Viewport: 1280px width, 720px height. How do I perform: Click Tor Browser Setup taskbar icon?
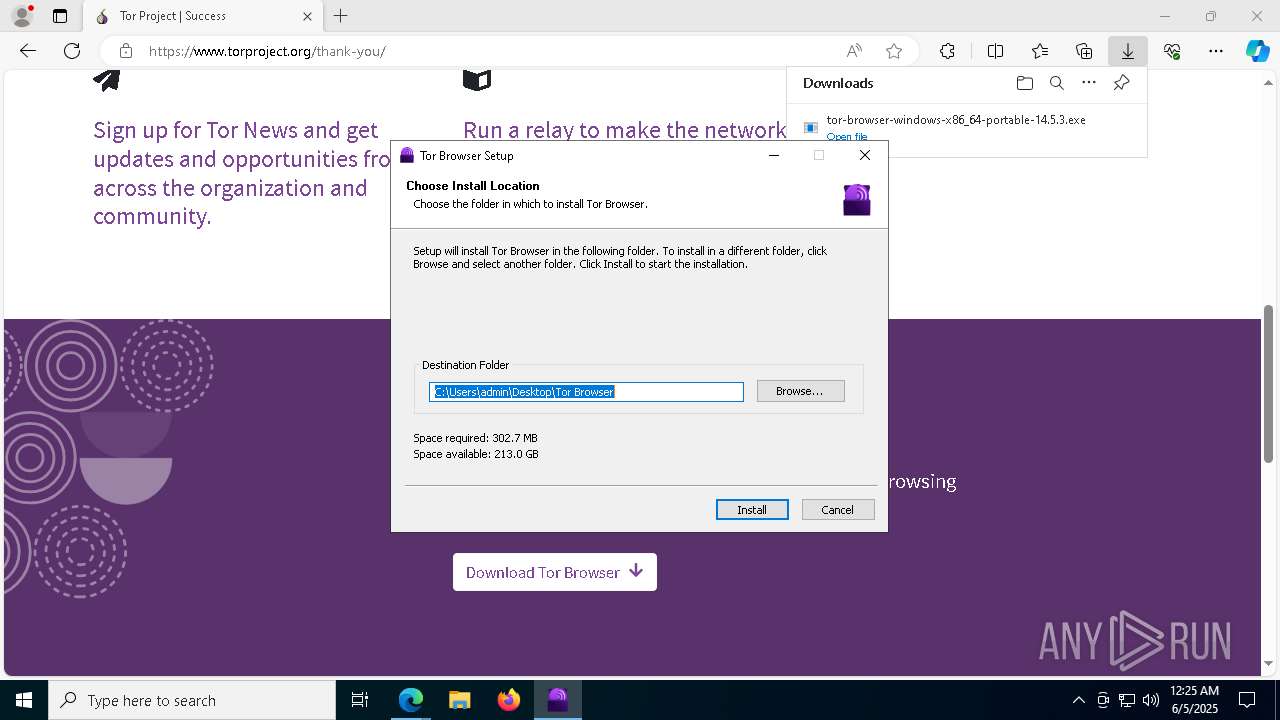[557, 700]
